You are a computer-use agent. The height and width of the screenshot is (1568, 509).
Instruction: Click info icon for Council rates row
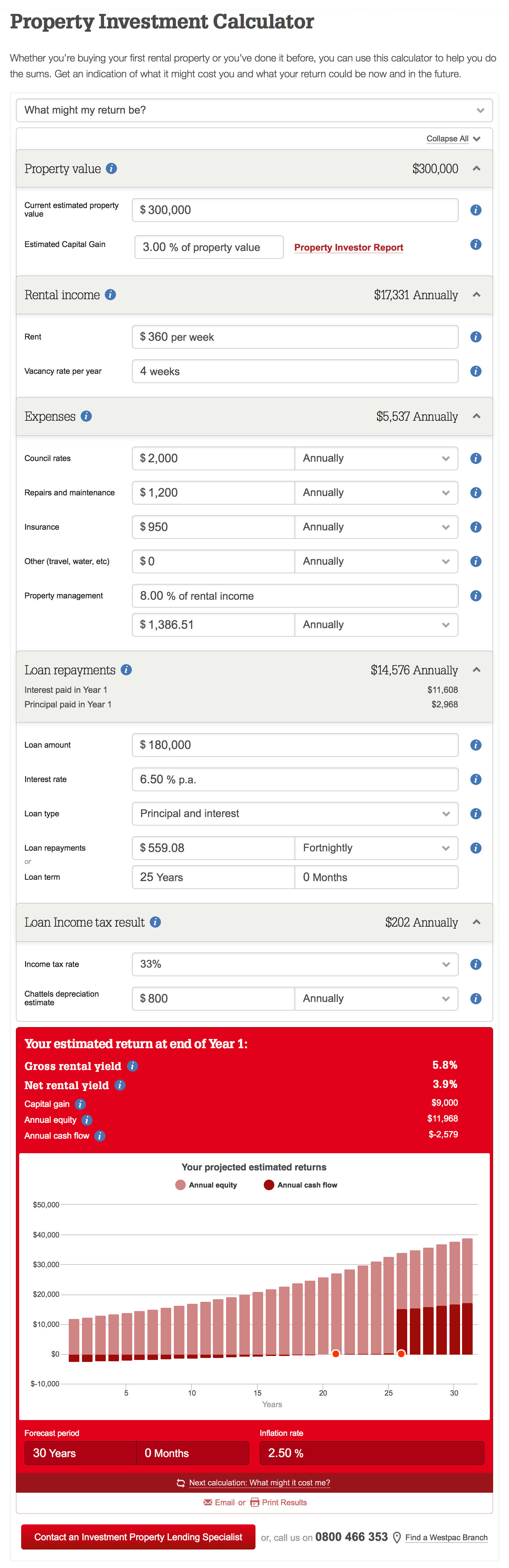476,458
